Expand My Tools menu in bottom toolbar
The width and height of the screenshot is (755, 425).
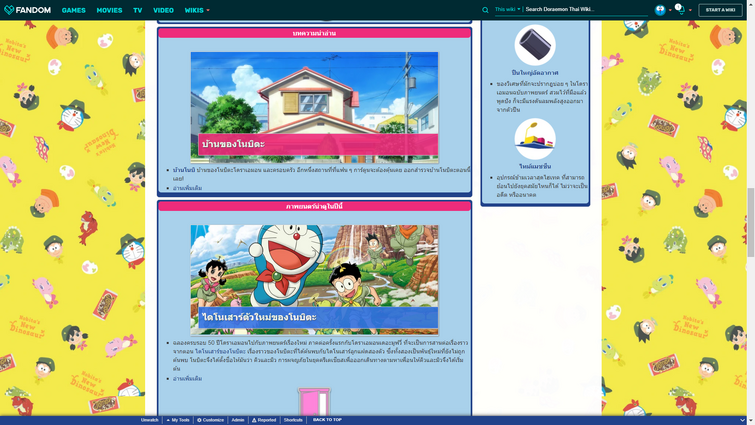(178, 420)
